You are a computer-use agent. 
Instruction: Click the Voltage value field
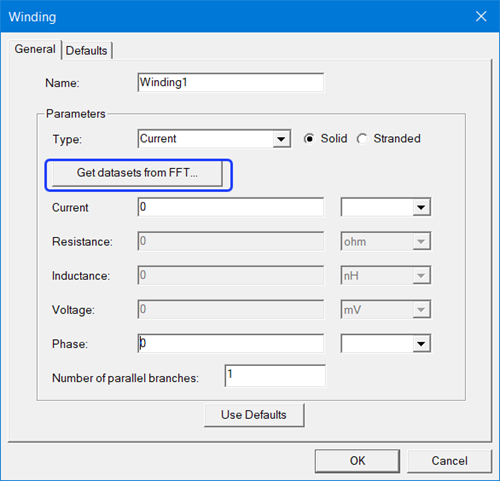coord(231,310)
